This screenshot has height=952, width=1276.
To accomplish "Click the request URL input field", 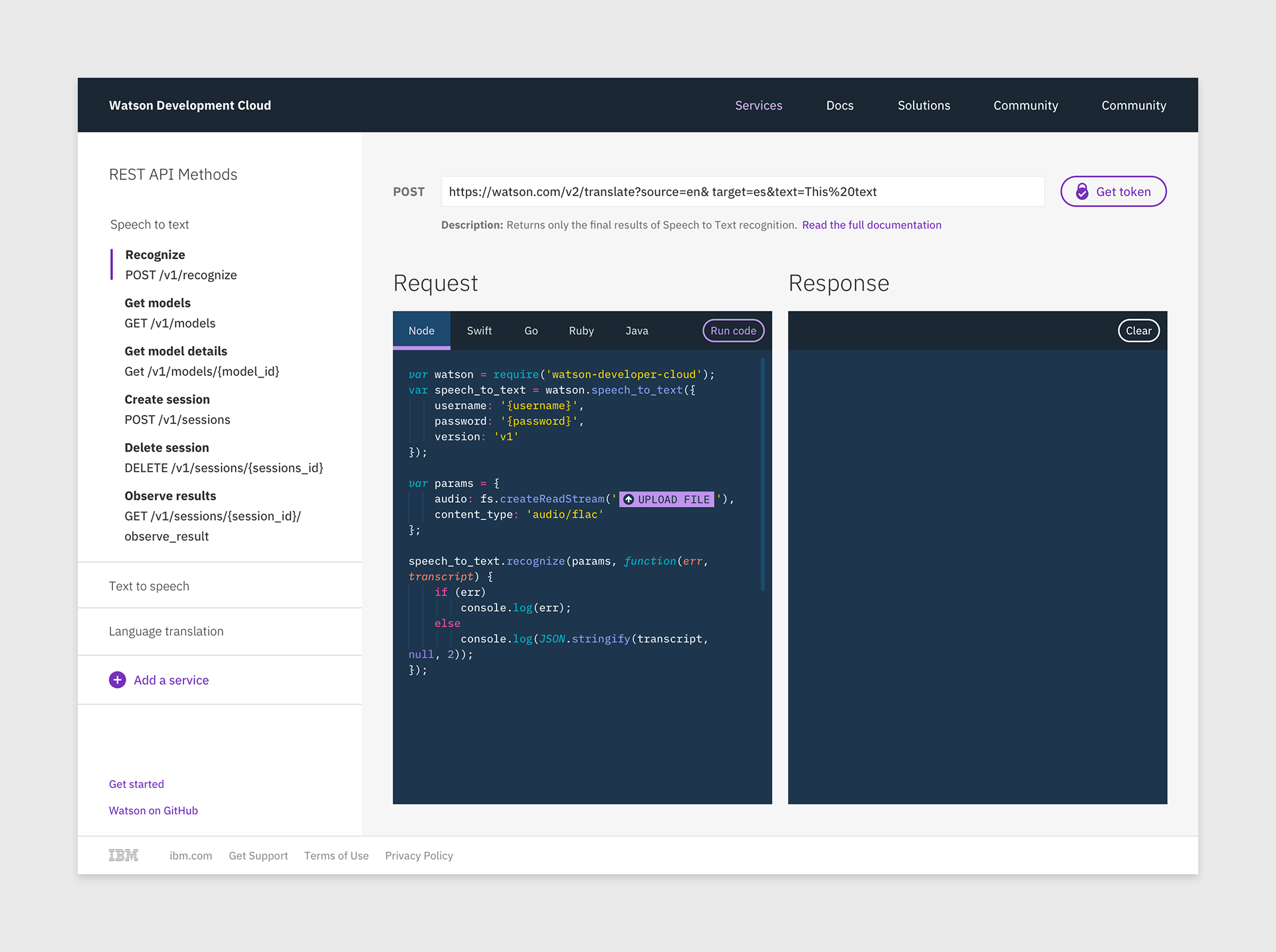I will click(x=742, y=191).
